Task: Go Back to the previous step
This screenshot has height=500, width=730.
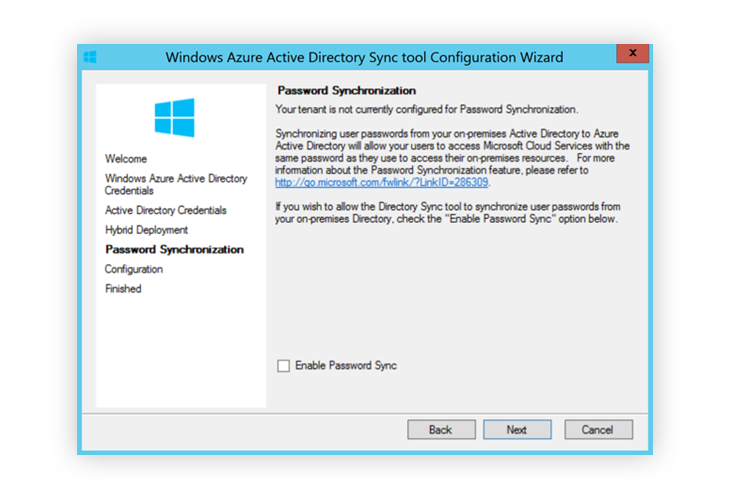Action: (441, 429)
